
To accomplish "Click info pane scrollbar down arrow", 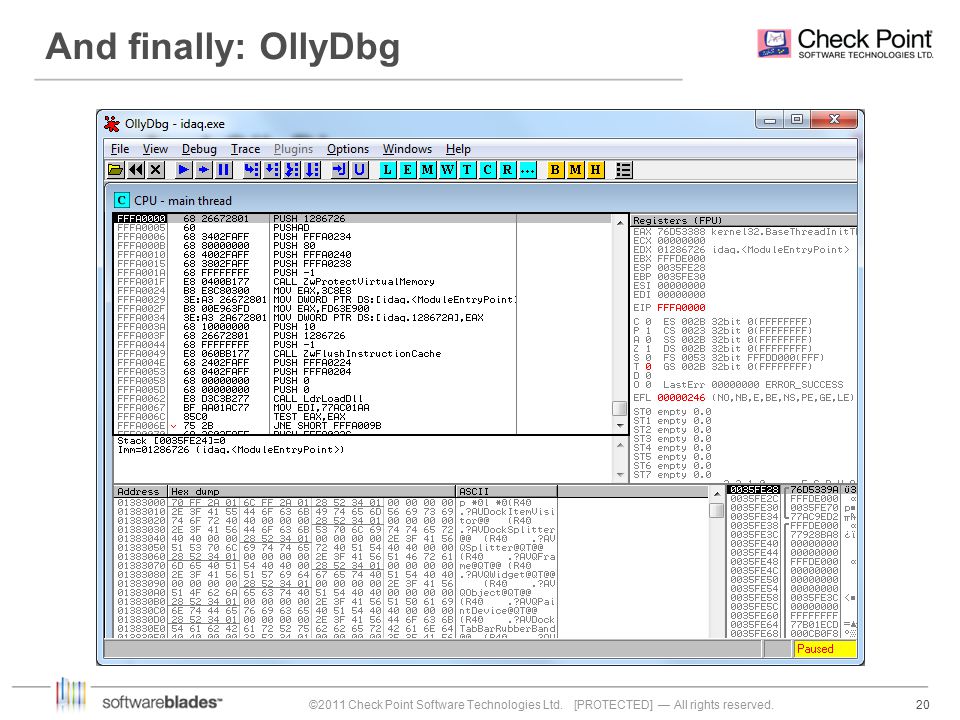I will [620, 474].
